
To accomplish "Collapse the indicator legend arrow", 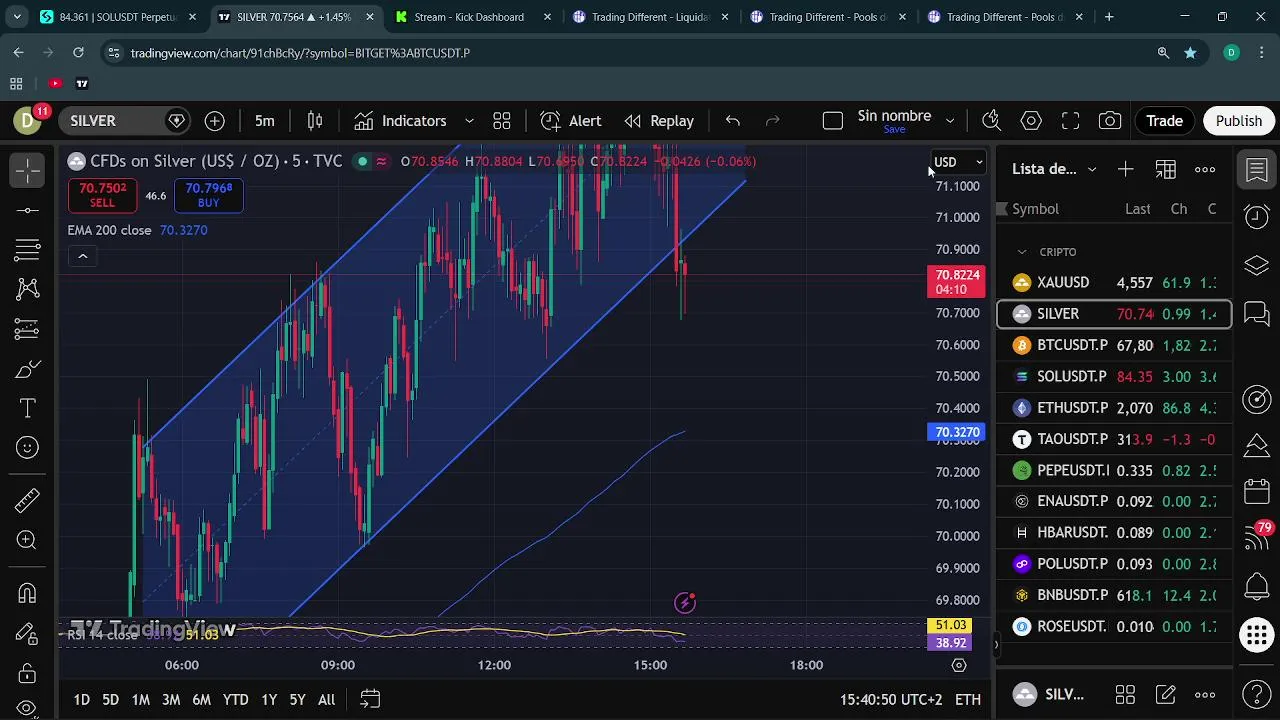I will 83,256.
